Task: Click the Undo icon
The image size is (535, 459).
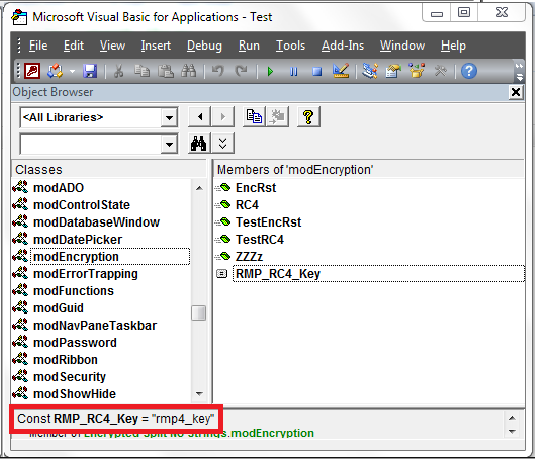Action: coord(218,71)
